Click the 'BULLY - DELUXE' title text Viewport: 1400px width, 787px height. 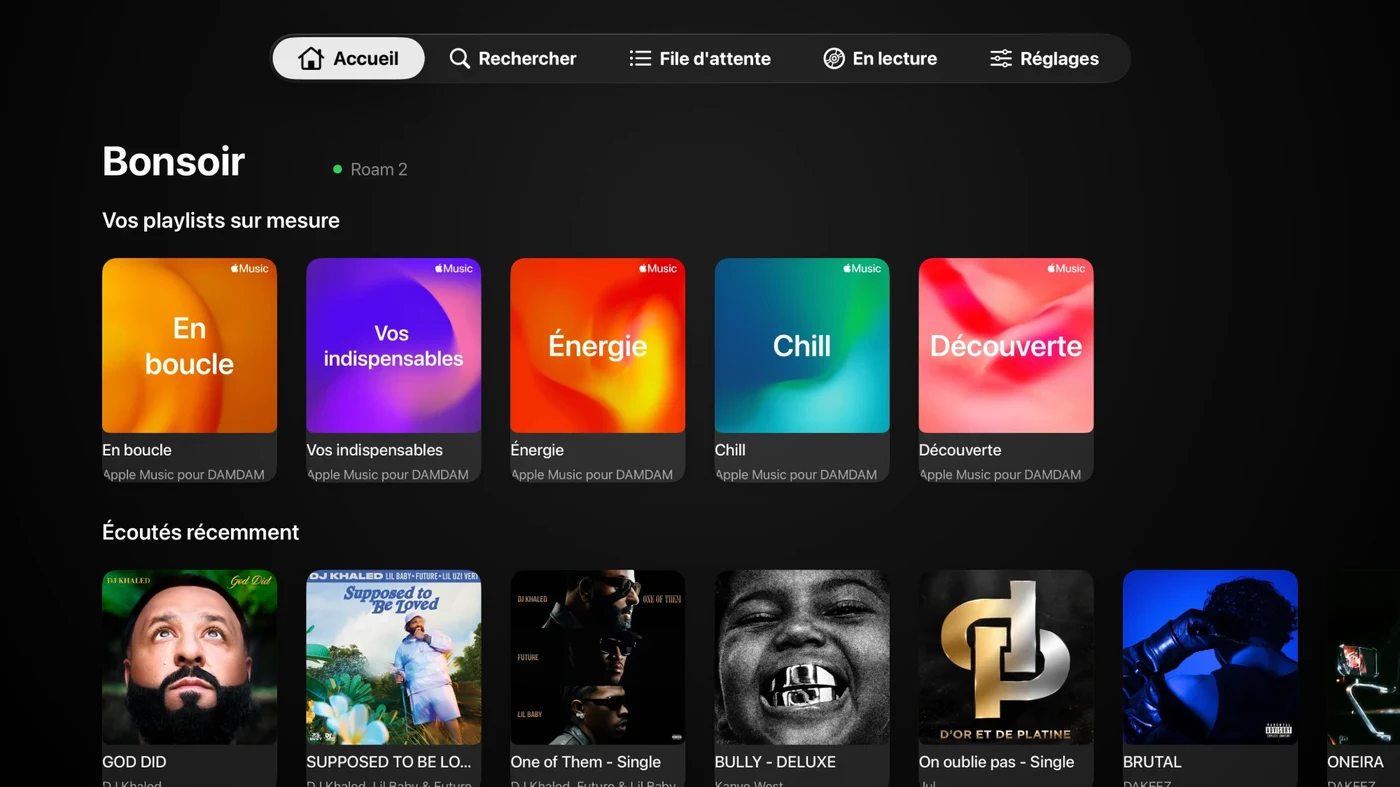pos(775,763)
